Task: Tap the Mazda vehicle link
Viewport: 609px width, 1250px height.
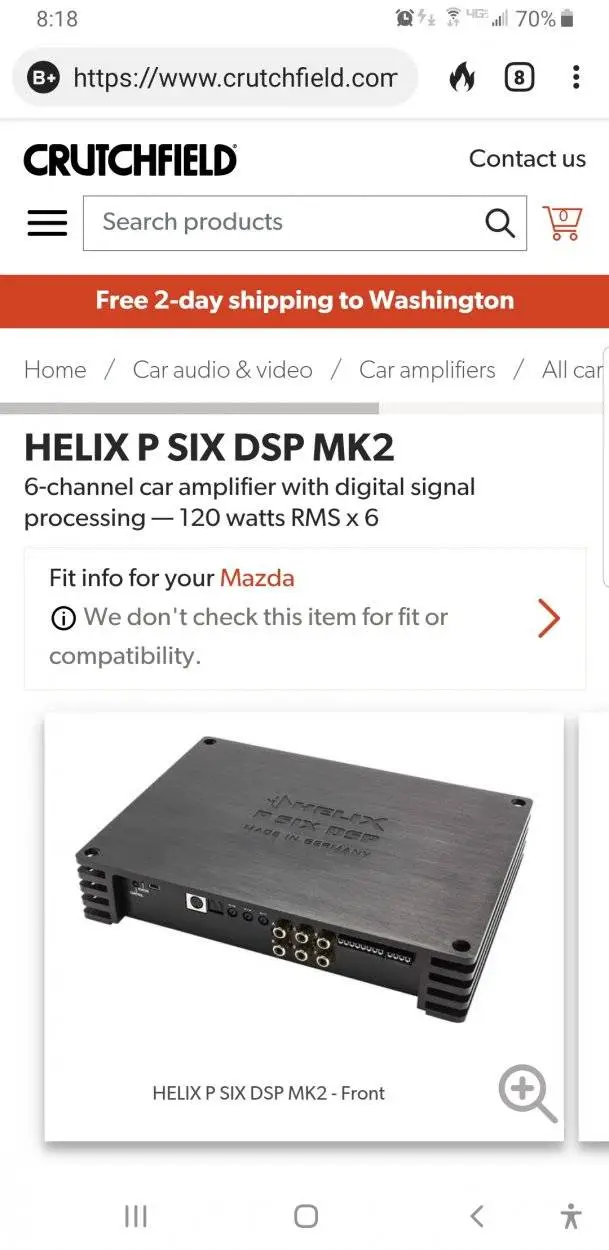Action: click(257, 578)
